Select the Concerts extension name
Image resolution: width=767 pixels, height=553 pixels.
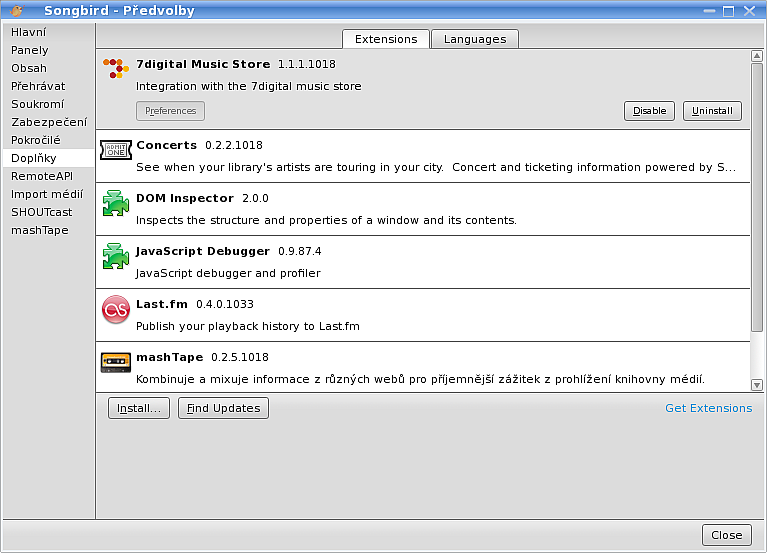166,145
